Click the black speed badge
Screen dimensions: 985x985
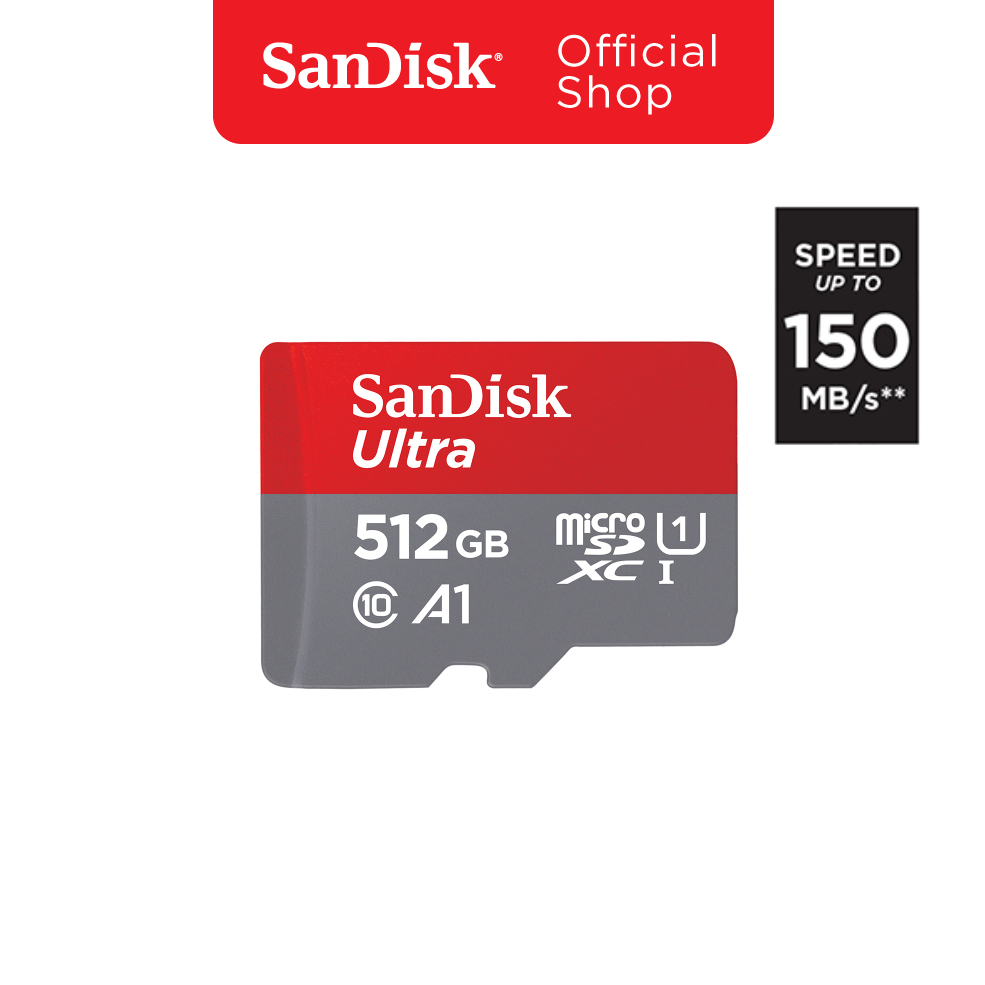(x=847, y=325)
